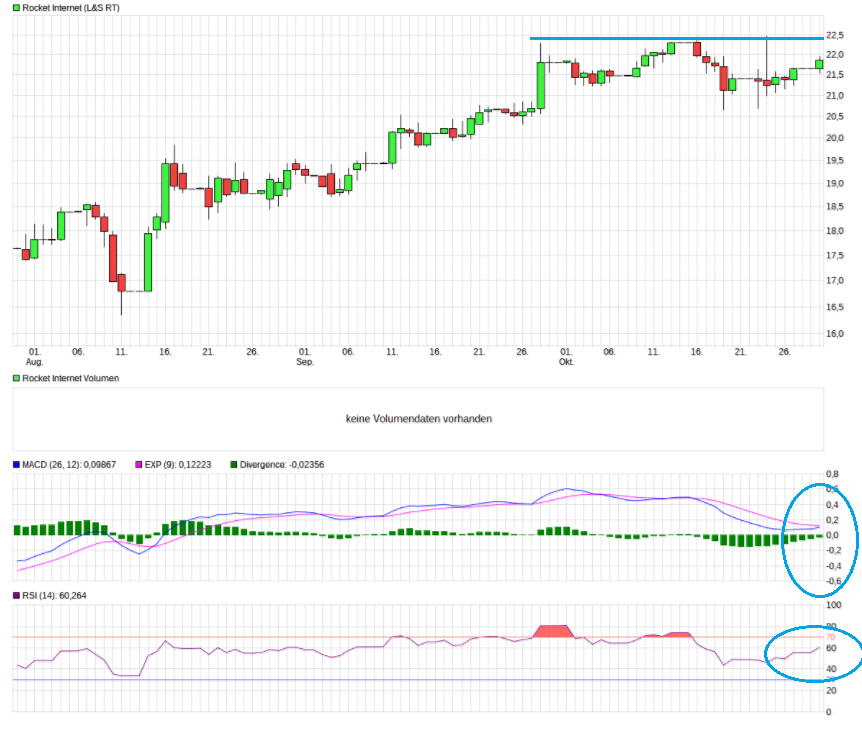Click the Rocket Internet (L&S RT) legend label
Image resolution: width=862 pixels, height=730 pixels.
click(x=70, y=8)
